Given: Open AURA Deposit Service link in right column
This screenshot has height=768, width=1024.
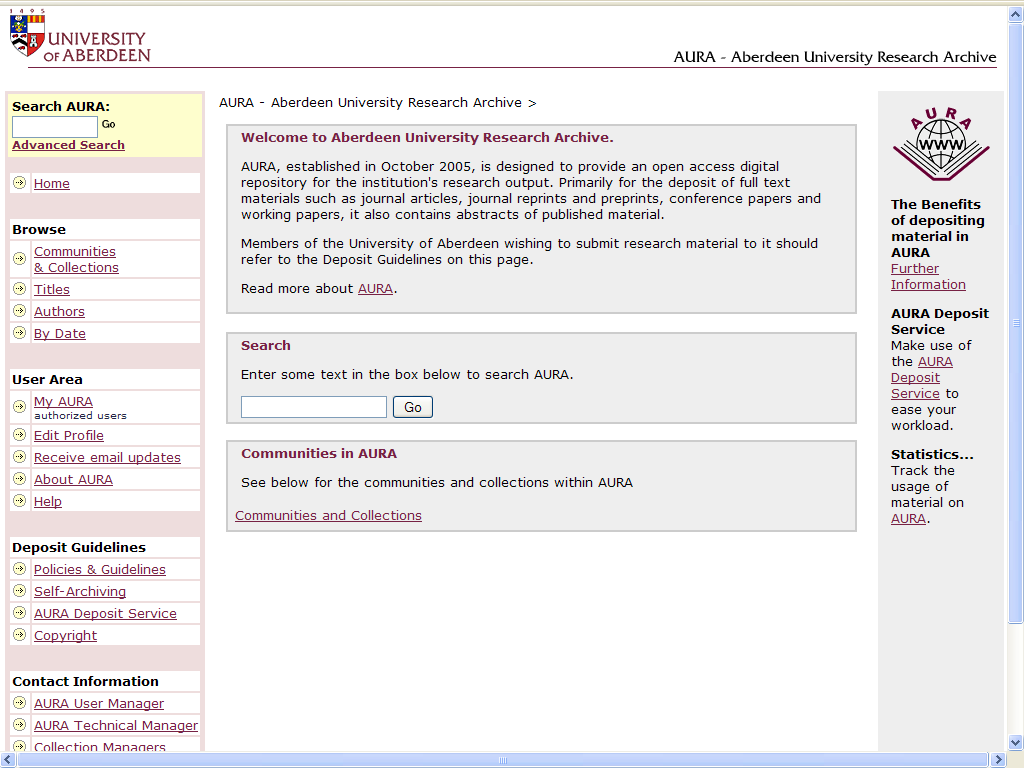Looking at the screenshot, I should click(x=921, y=377).
